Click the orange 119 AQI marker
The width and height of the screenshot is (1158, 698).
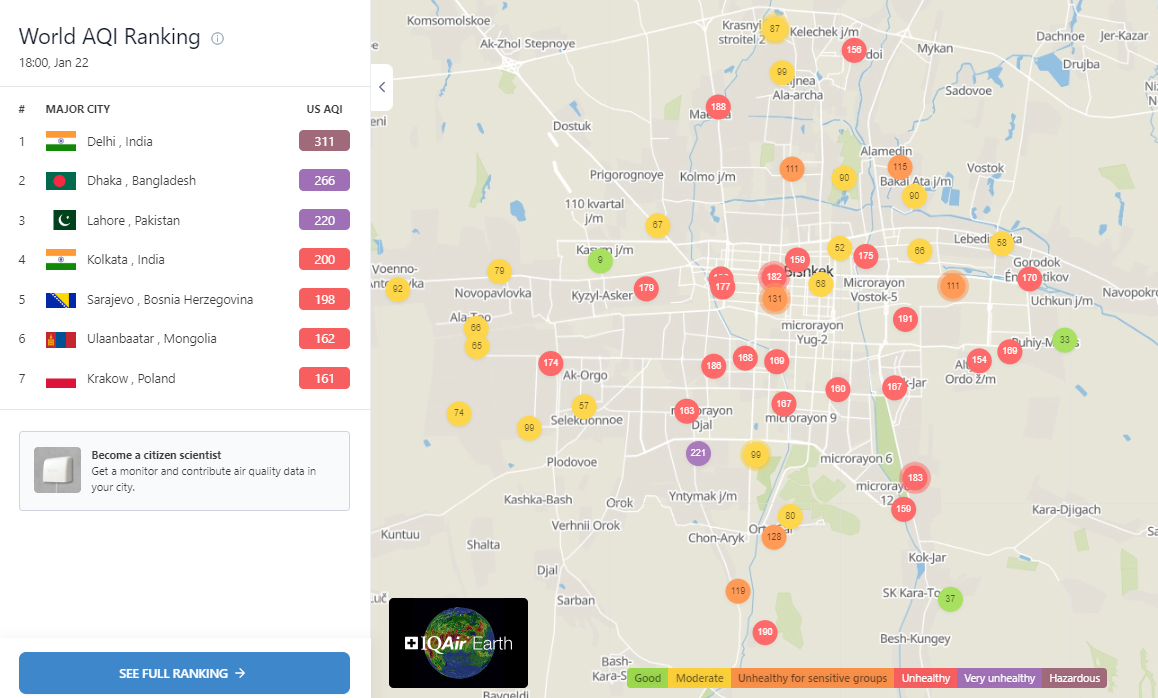point(738,590)
